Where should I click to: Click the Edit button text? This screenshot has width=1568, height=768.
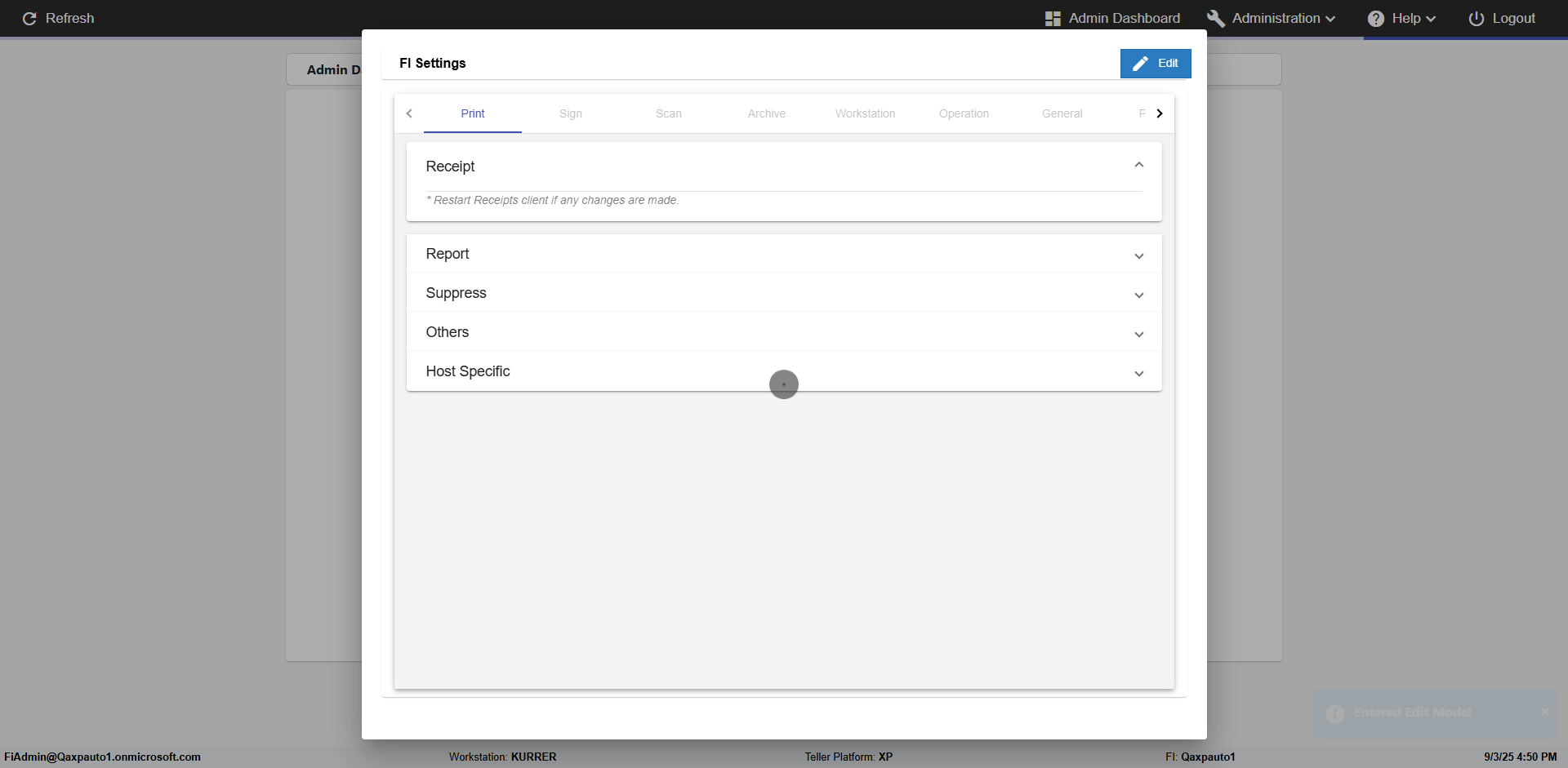(1168, 64)
